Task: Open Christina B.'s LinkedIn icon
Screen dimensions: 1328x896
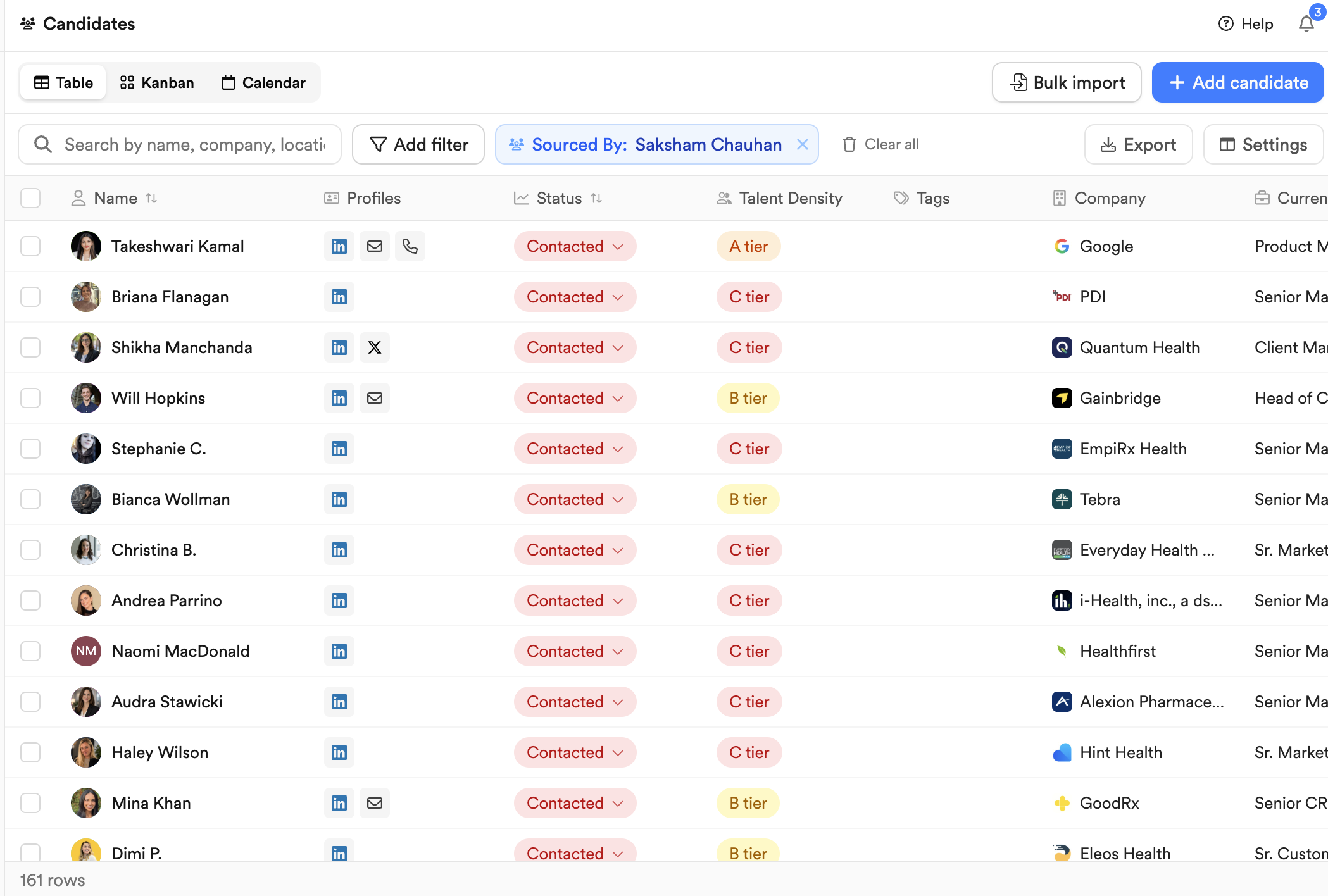Action: coord(339,550)
